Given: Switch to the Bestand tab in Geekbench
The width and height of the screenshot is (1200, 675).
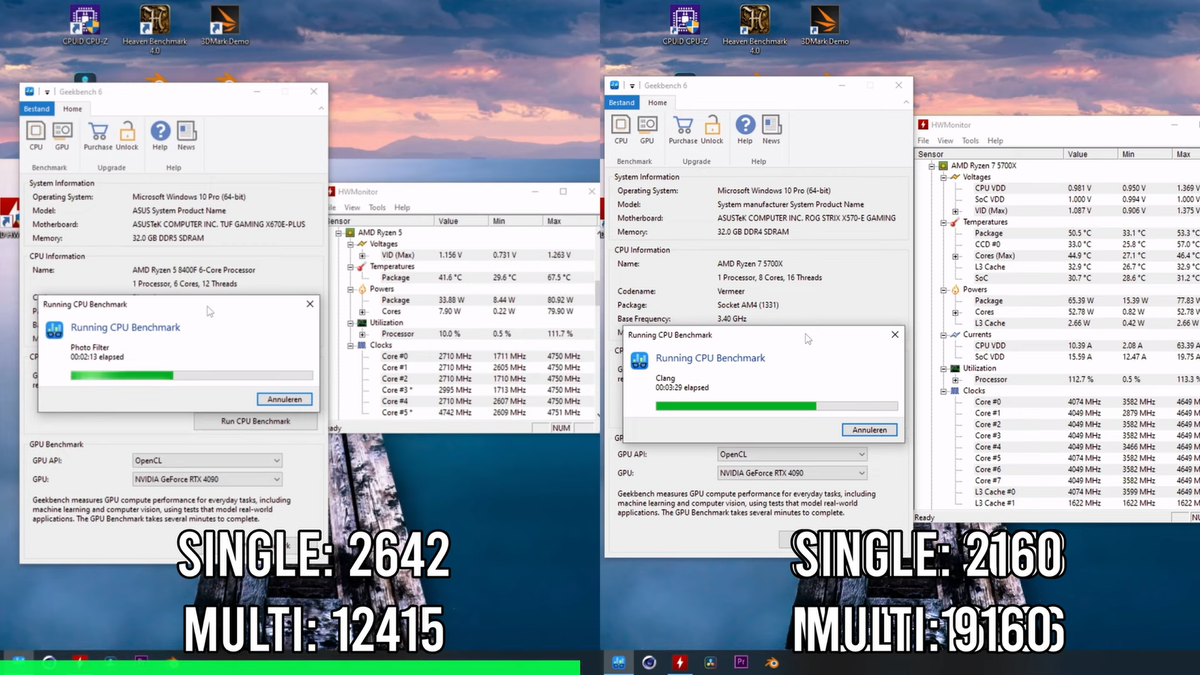Looking at the screenshot, I should [36, 108].
